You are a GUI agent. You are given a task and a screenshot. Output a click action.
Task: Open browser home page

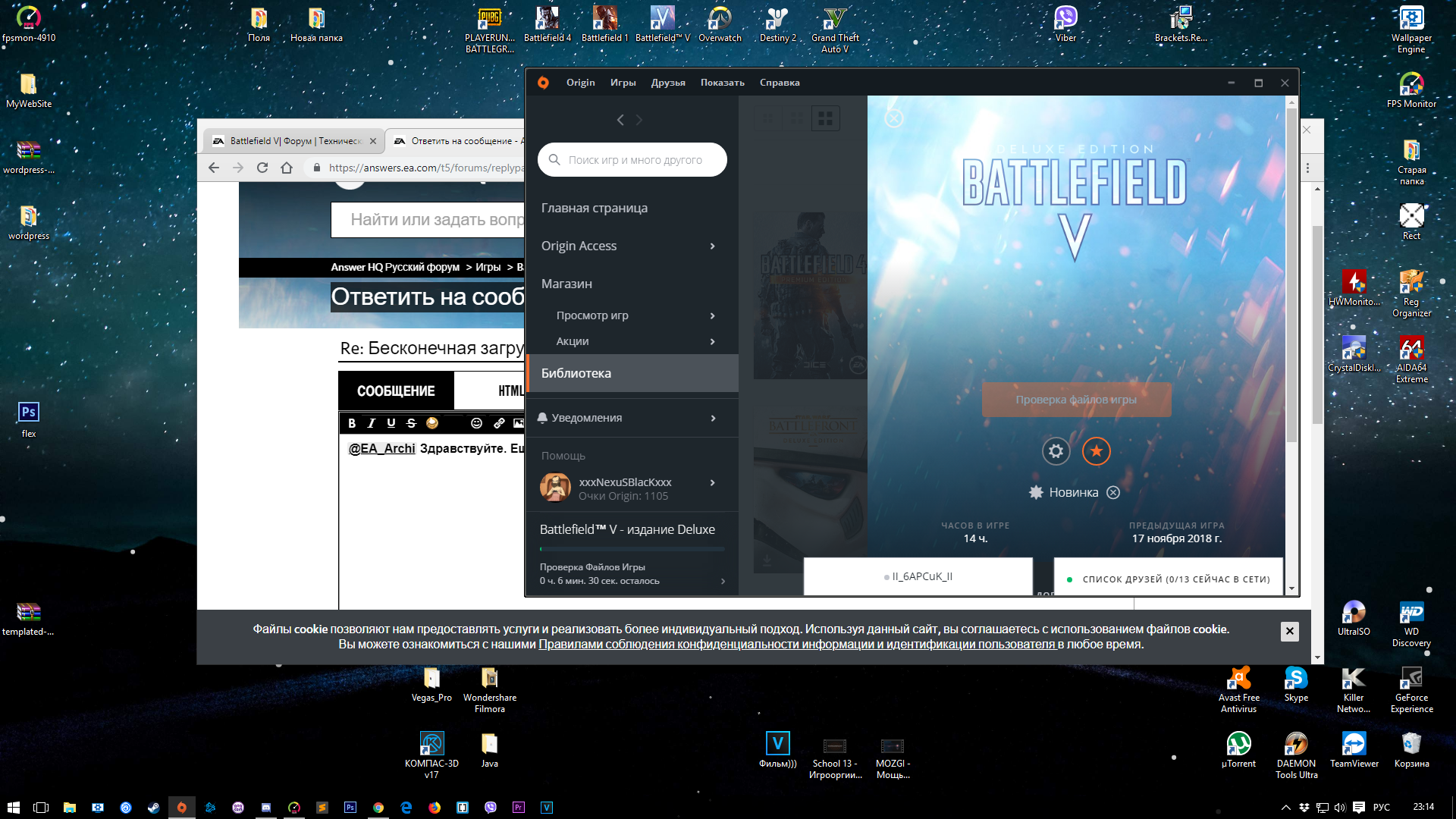tap(287, 168)
